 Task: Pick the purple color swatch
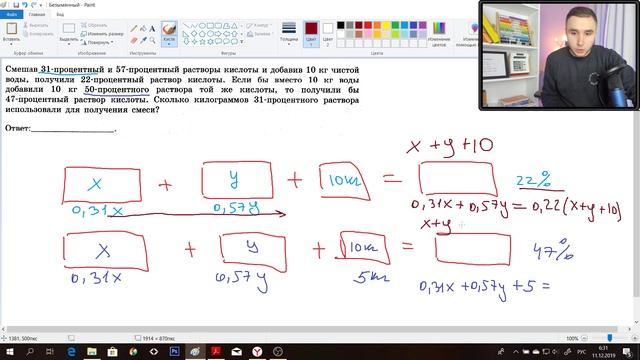point(422,25)
